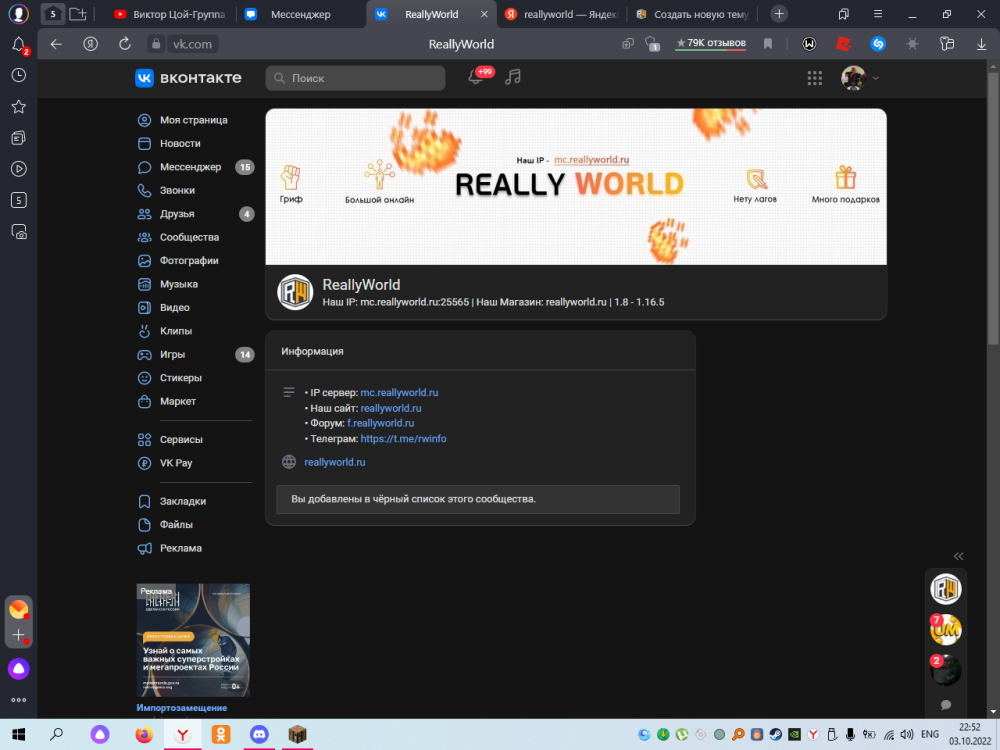Click the Yandex home button

[x=91, y=44]
